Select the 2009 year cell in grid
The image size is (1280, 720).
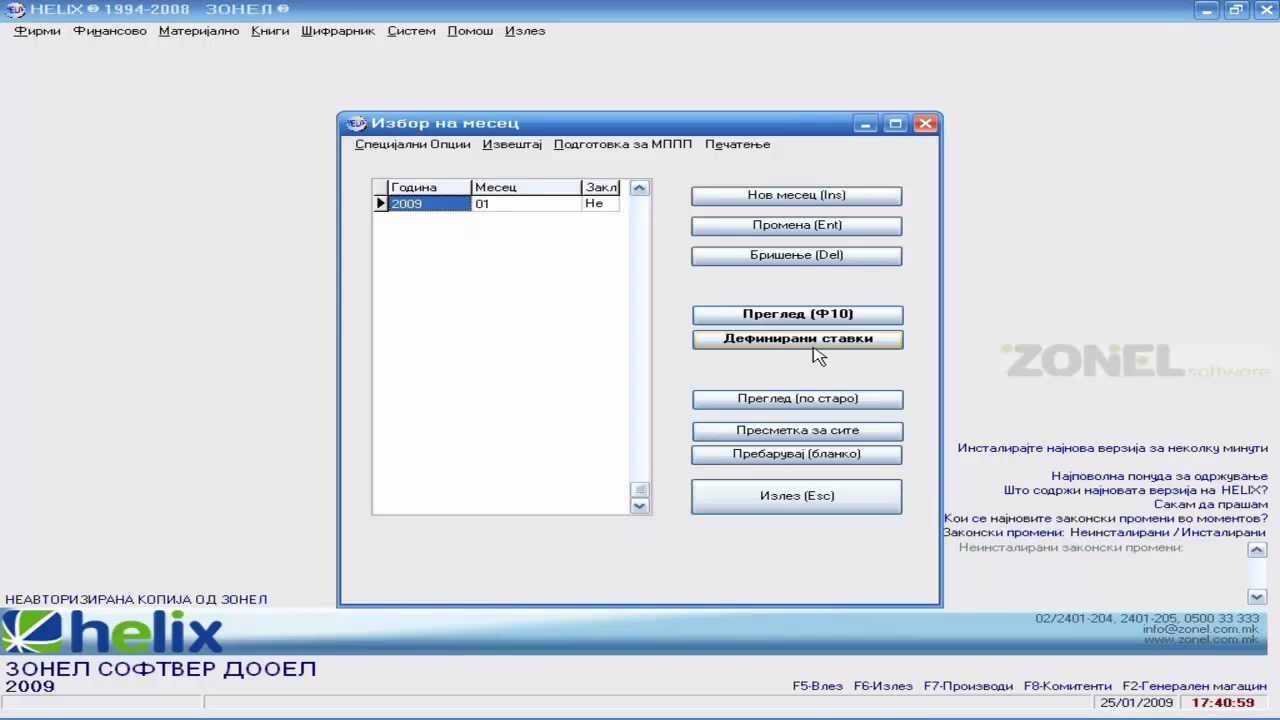click(x=429, y=204)
